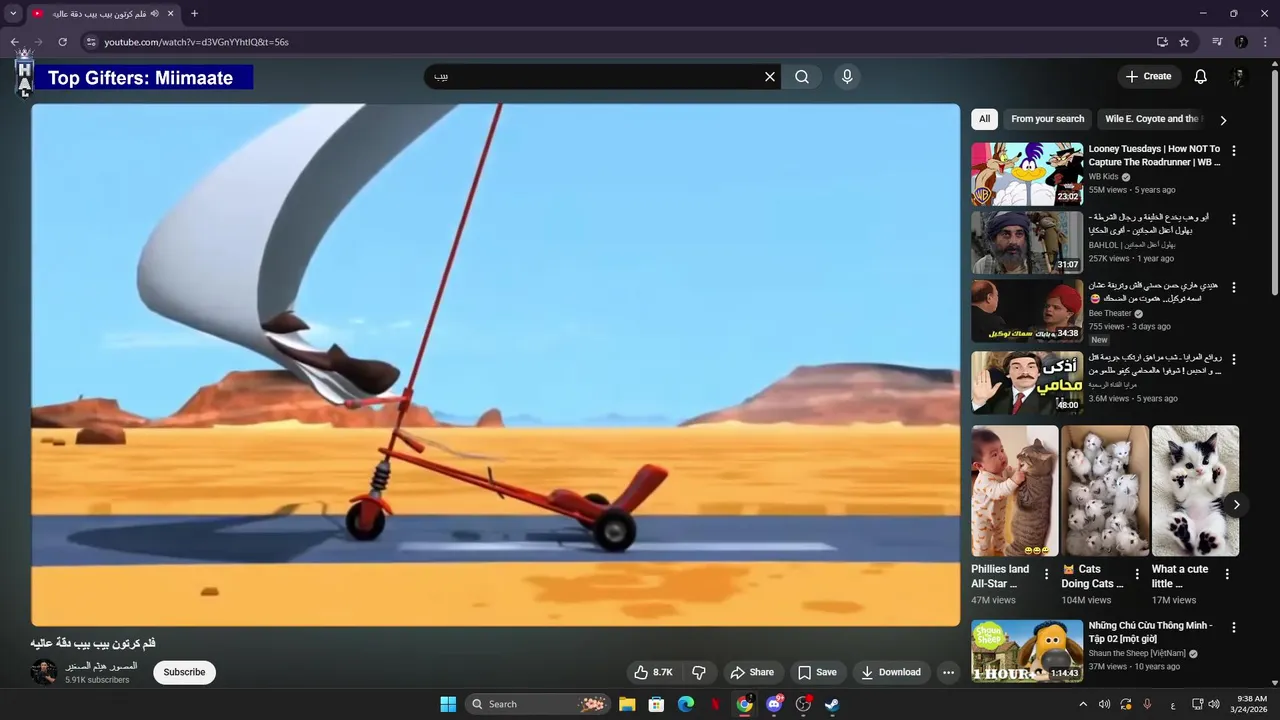Viewport: 1280px width, 720px height.
Task: Open Bee Theater video thumbnail
Action: (x=1027, y=310)
